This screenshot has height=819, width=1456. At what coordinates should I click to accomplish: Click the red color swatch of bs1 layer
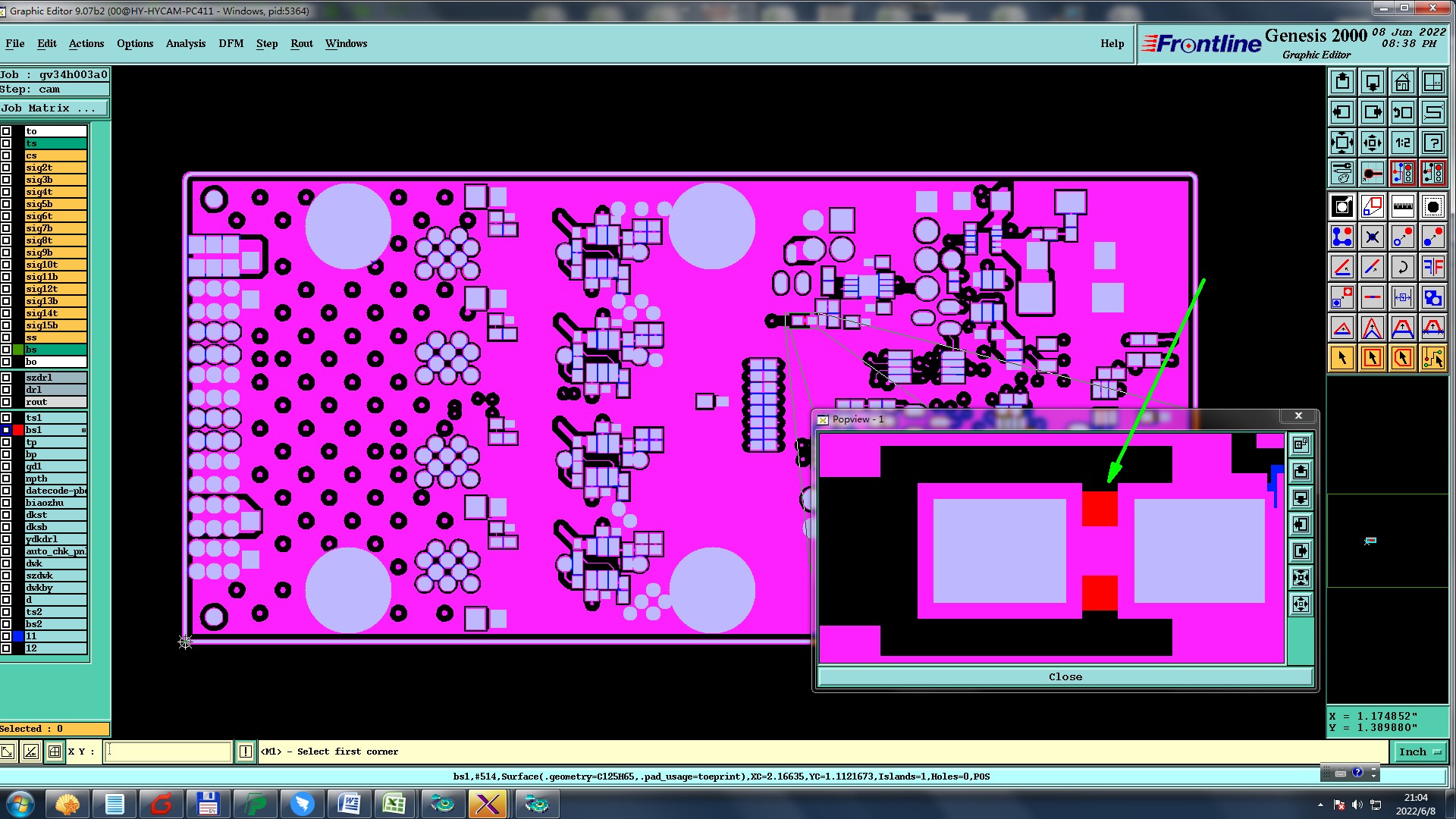tap(18, 430)
